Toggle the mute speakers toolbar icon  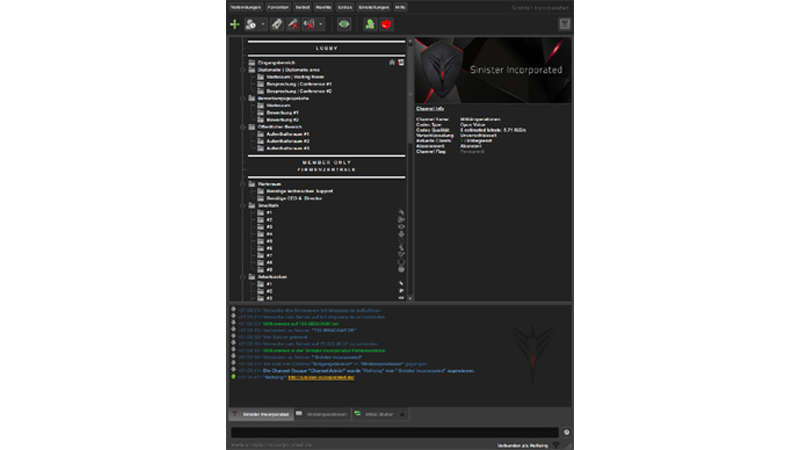tap(309, 23)
